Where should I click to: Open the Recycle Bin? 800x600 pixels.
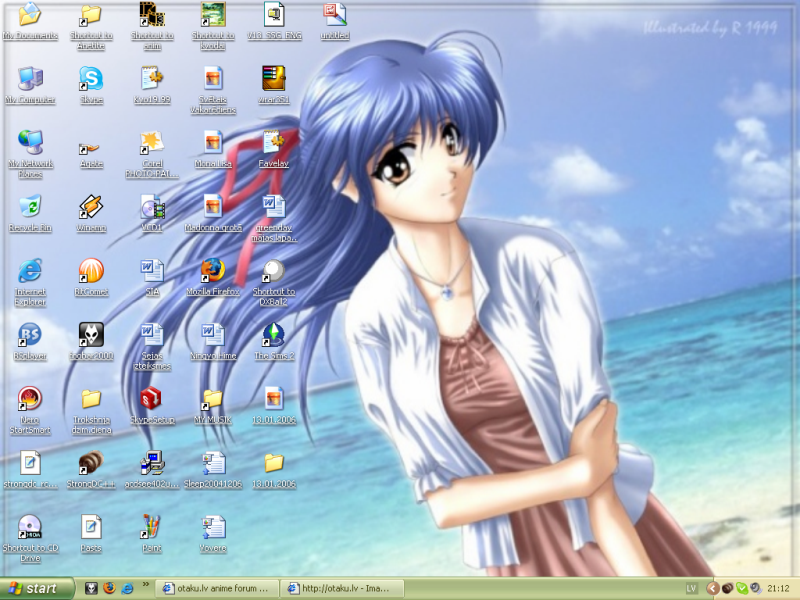30,213
